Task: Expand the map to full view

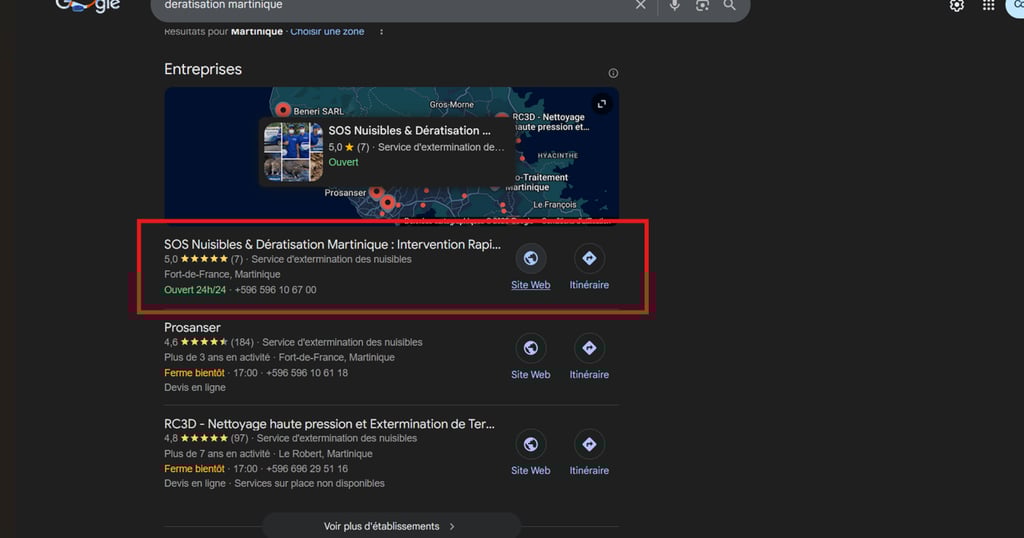Action: [601, 104]
